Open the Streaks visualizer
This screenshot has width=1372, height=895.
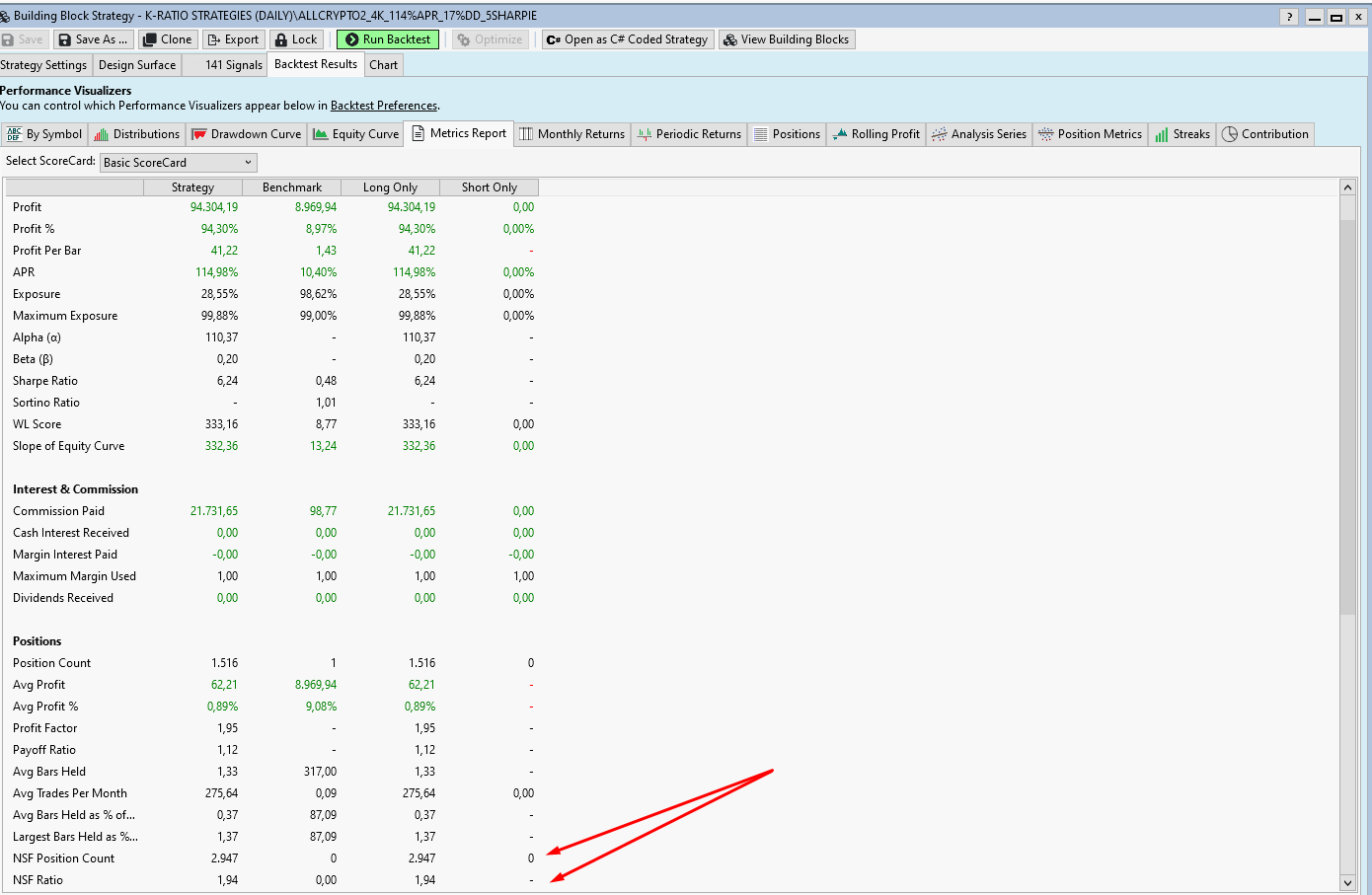pos(1181,133)
